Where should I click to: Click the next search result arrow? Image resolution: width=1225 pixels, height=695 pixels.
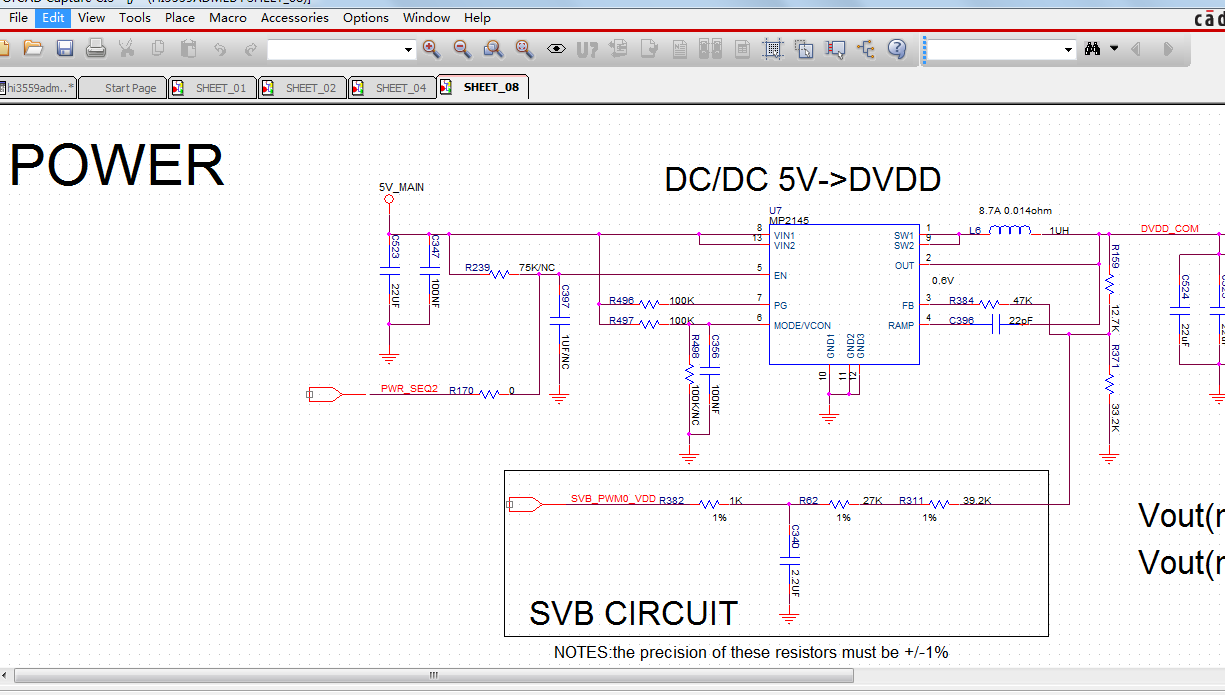[x=1168, y=48]
